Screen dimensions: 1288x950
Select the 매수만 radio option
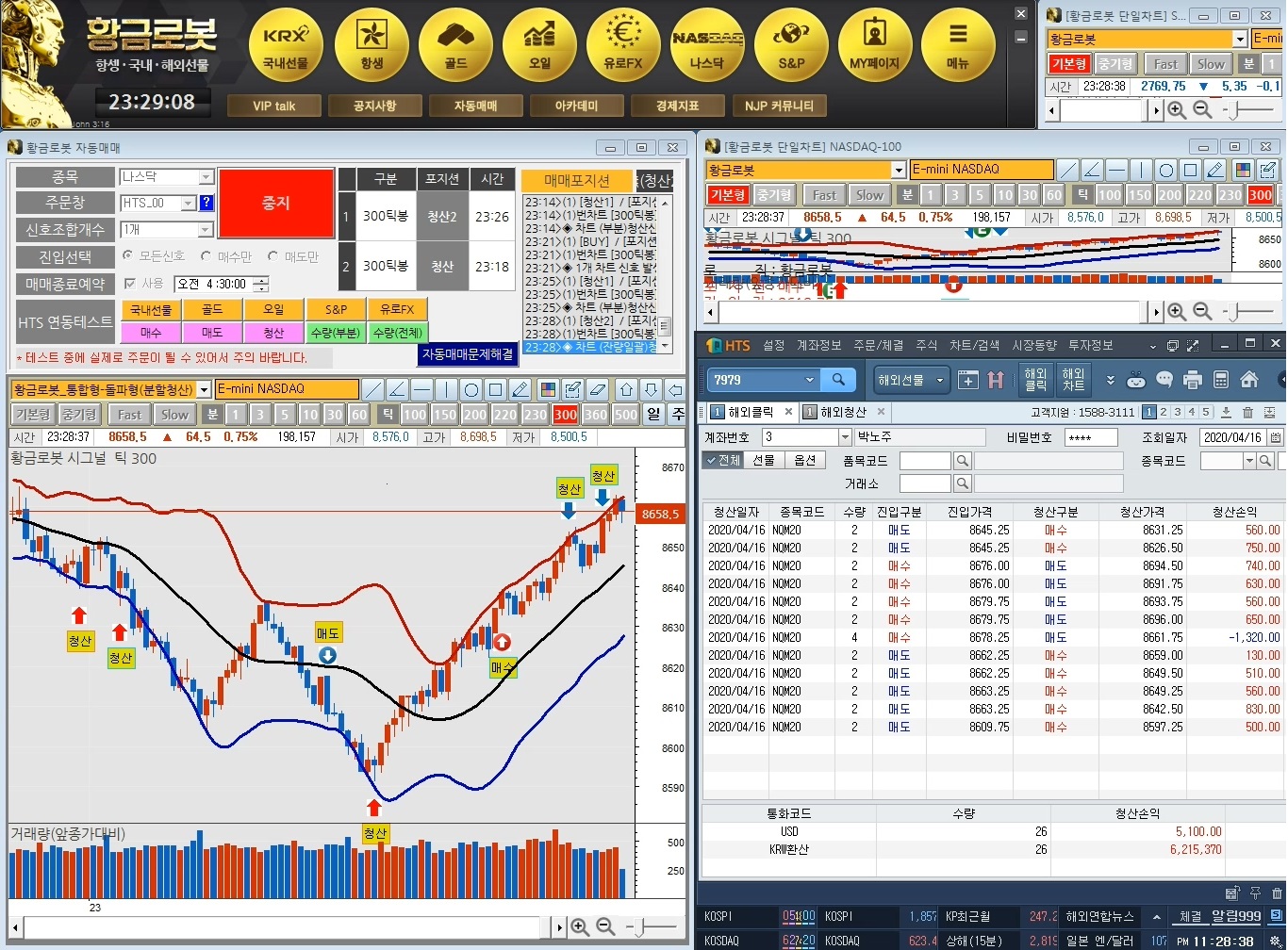coord(206,255)
